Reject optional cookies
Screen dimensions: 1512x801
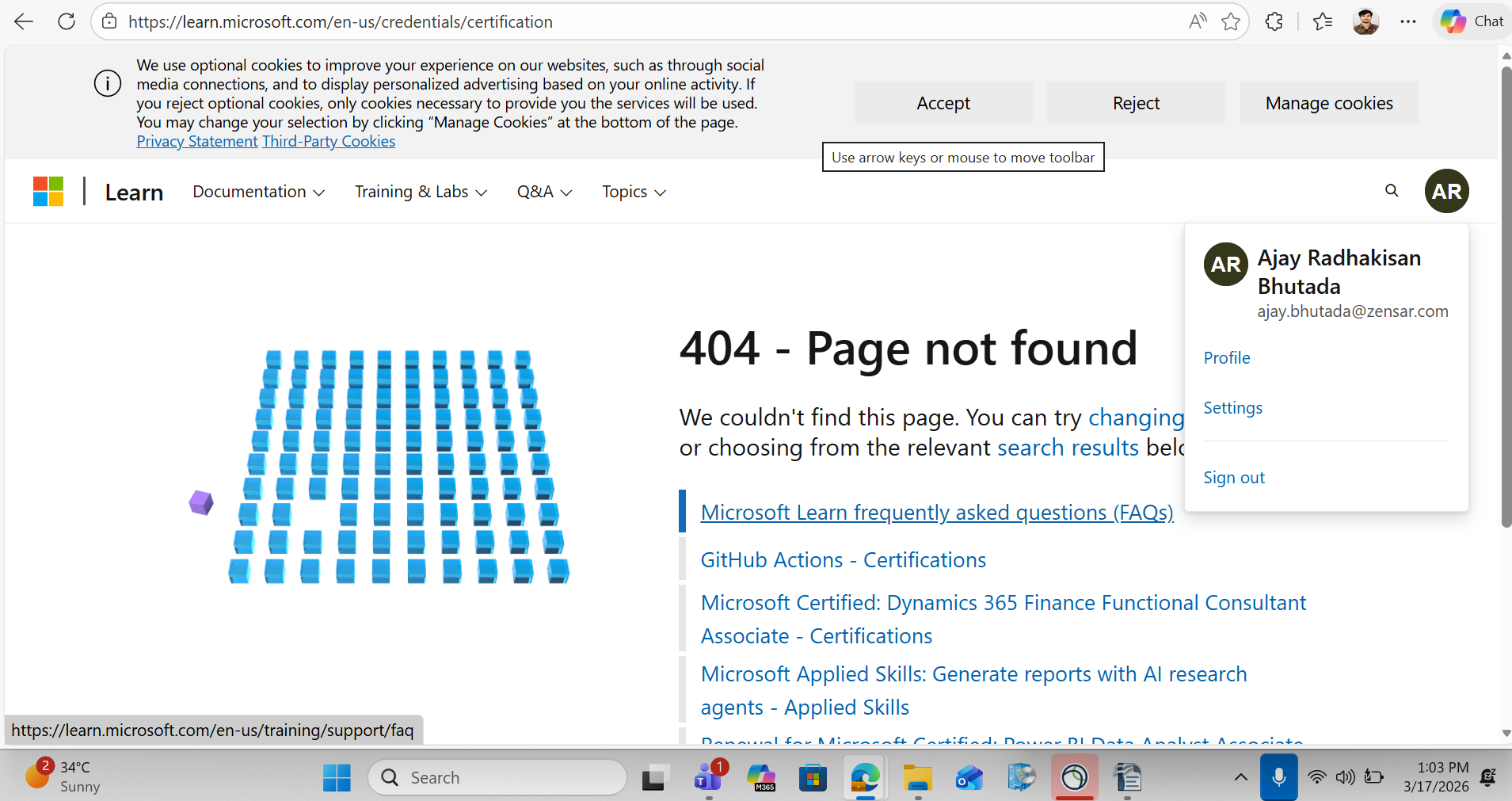1136,103
